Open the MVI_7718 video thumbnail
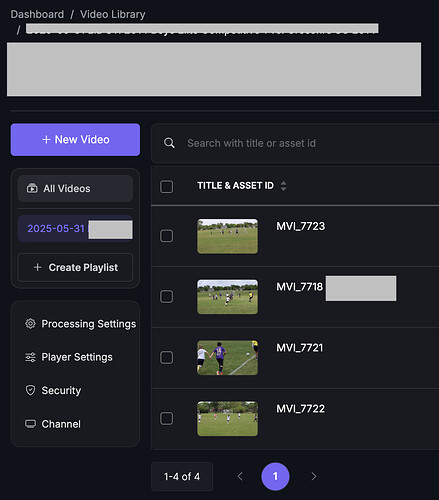 tap(227, 297)
